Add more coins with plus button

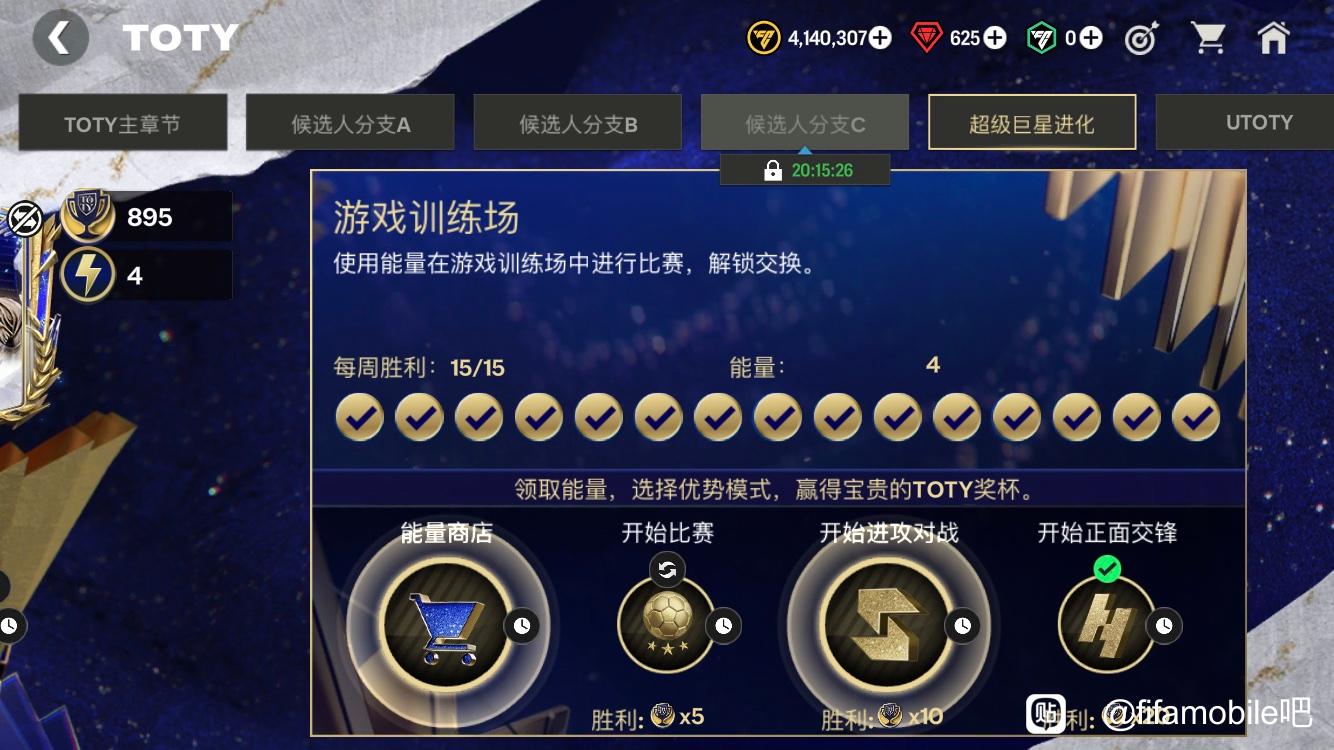[x=880, y=38]
